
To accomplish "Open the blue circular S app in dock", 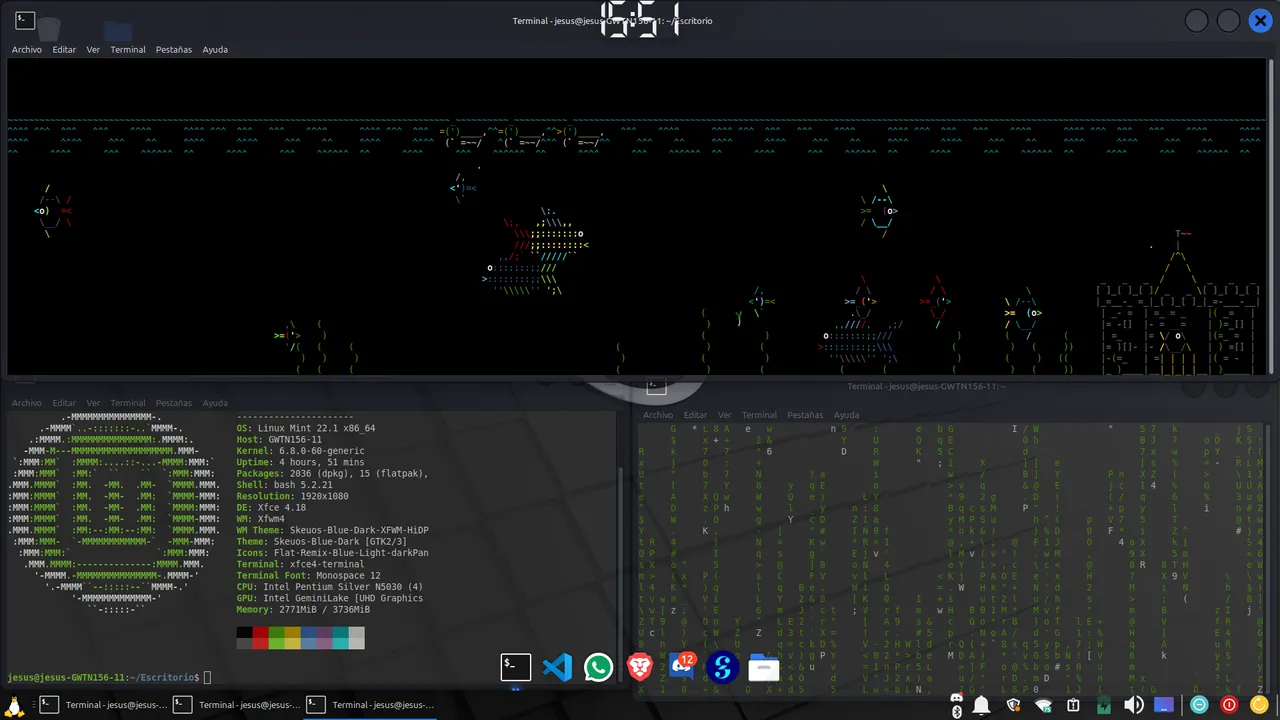I will click(x=722, y=667).
